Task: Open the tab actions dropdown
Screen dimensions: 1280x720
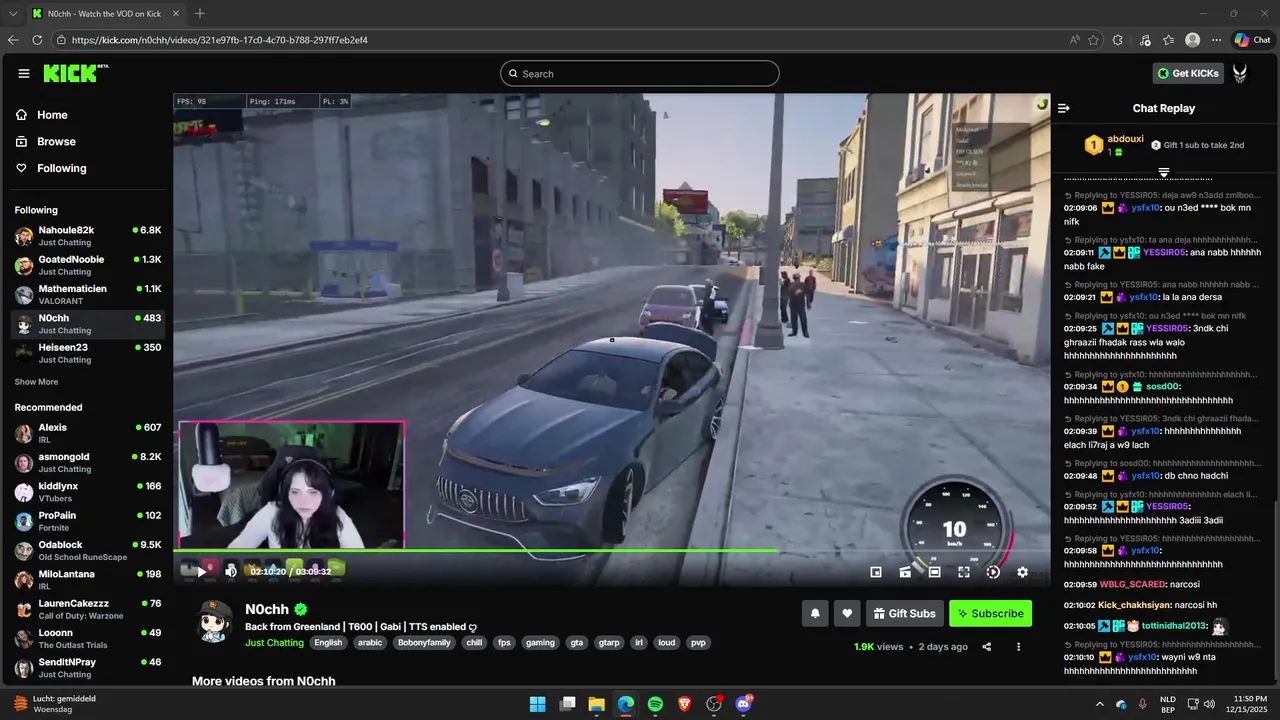Action: tap(13, 13)
